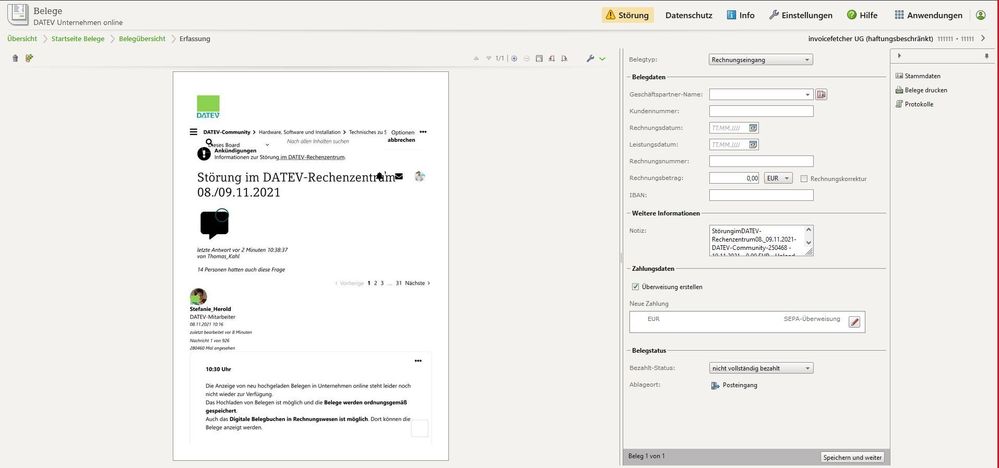Click the trash delete icon above document
The image size is (999, 468).
coord(15,58)
